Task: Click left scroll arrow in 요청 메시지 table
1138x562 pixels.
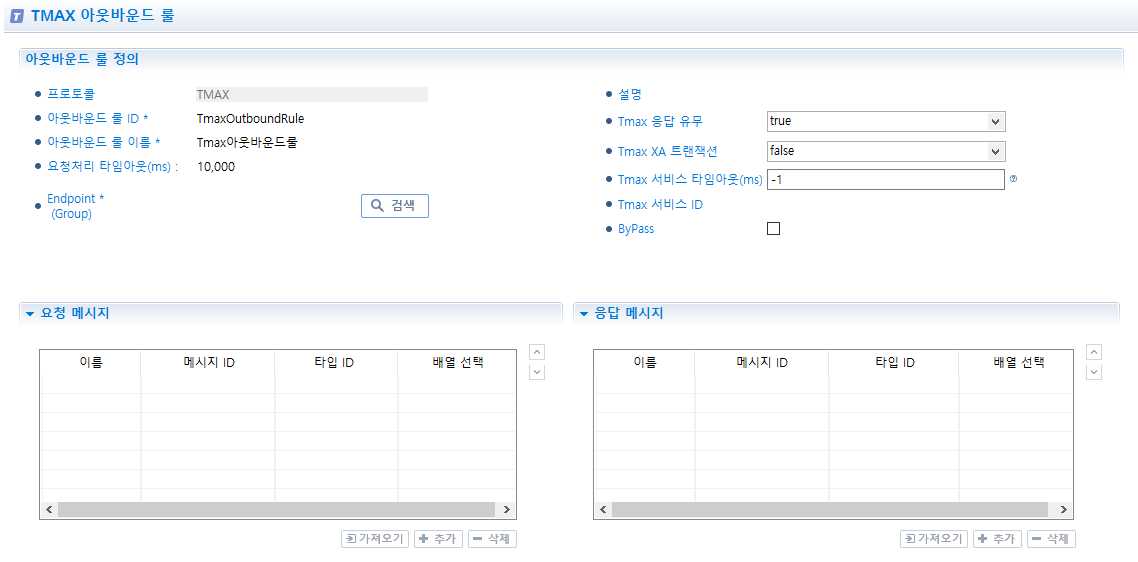Action: tap(49, 510)
